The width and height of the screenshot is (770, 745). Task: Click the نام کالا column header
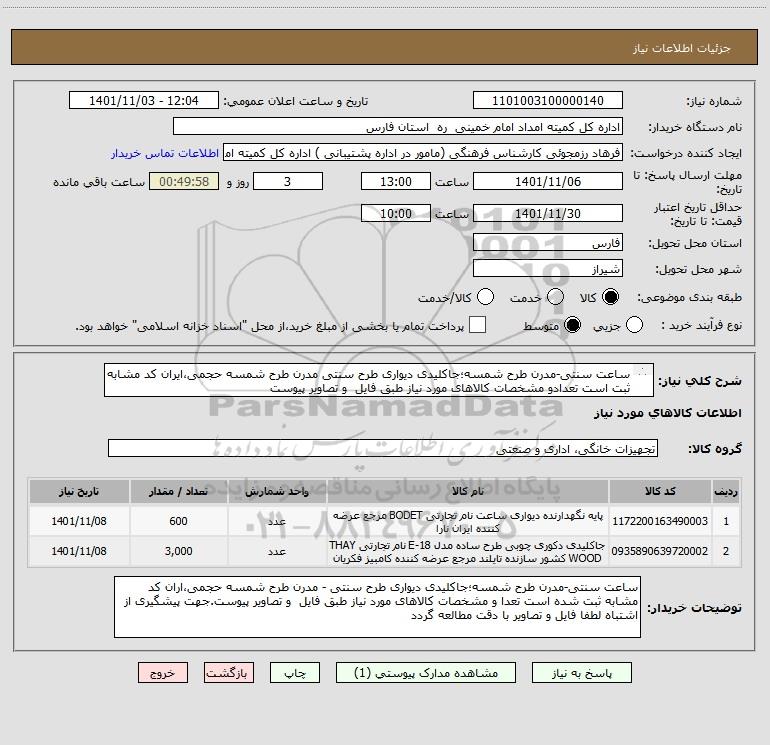(x=468, y=492)
